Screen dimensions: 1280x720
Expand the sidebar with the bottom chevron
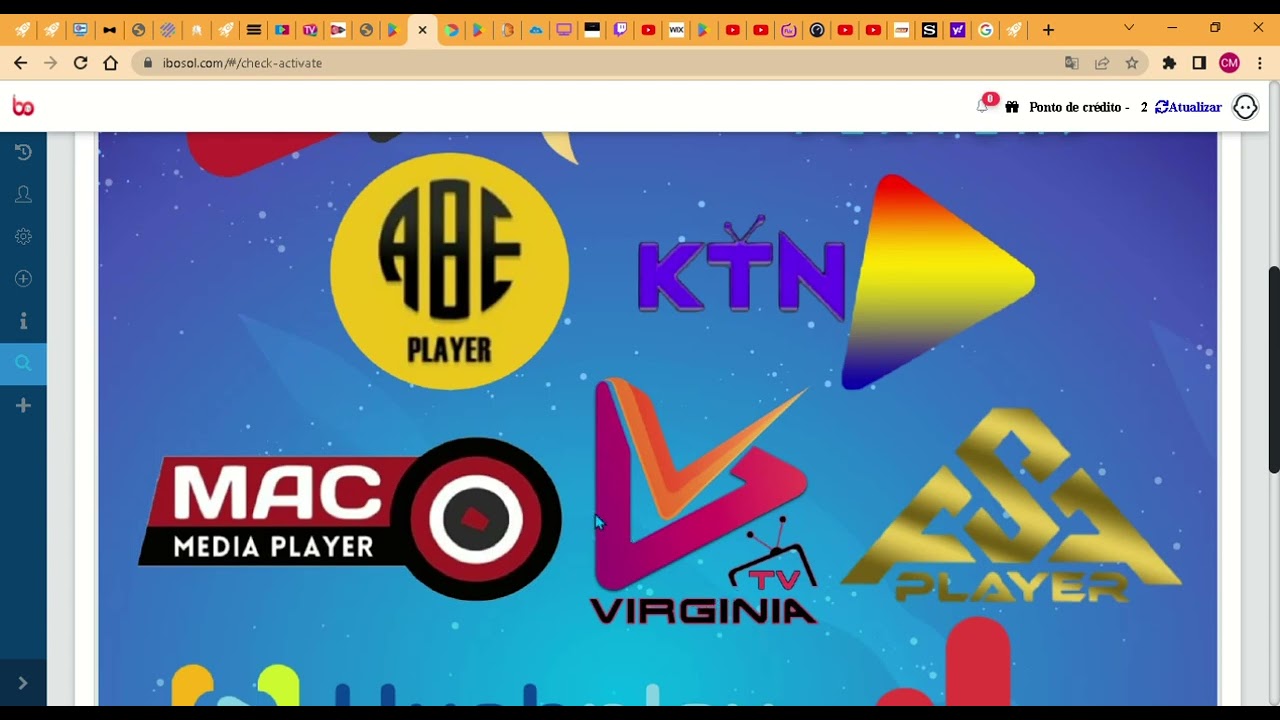23,683
